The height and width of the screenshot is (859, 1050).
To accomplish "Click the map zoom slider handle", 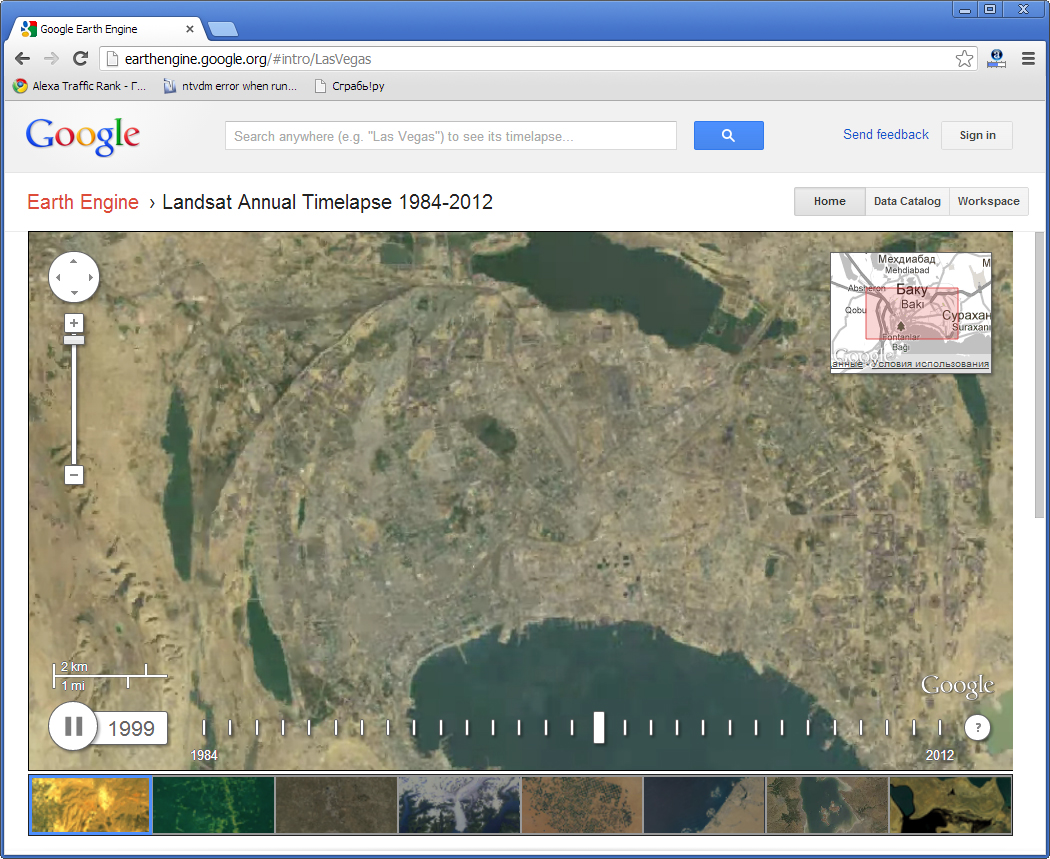I will [x=74, y=340].
